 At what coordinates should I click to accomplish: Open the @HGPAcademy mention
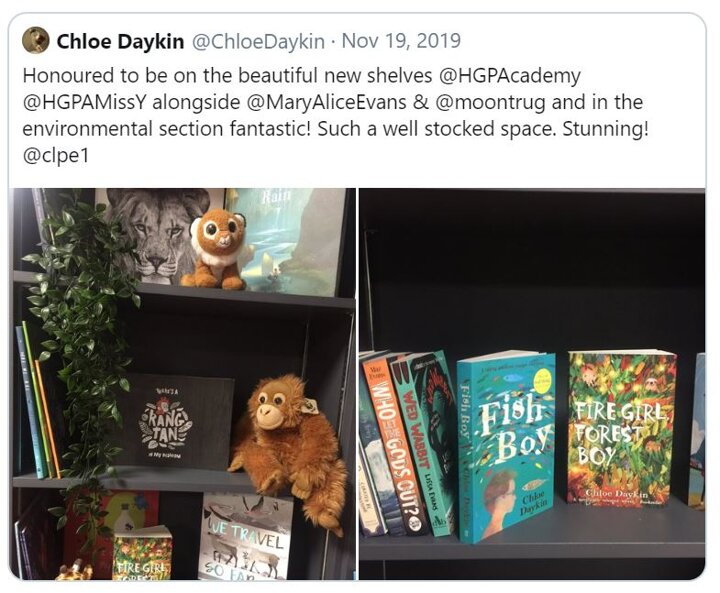tap(510, 76)
